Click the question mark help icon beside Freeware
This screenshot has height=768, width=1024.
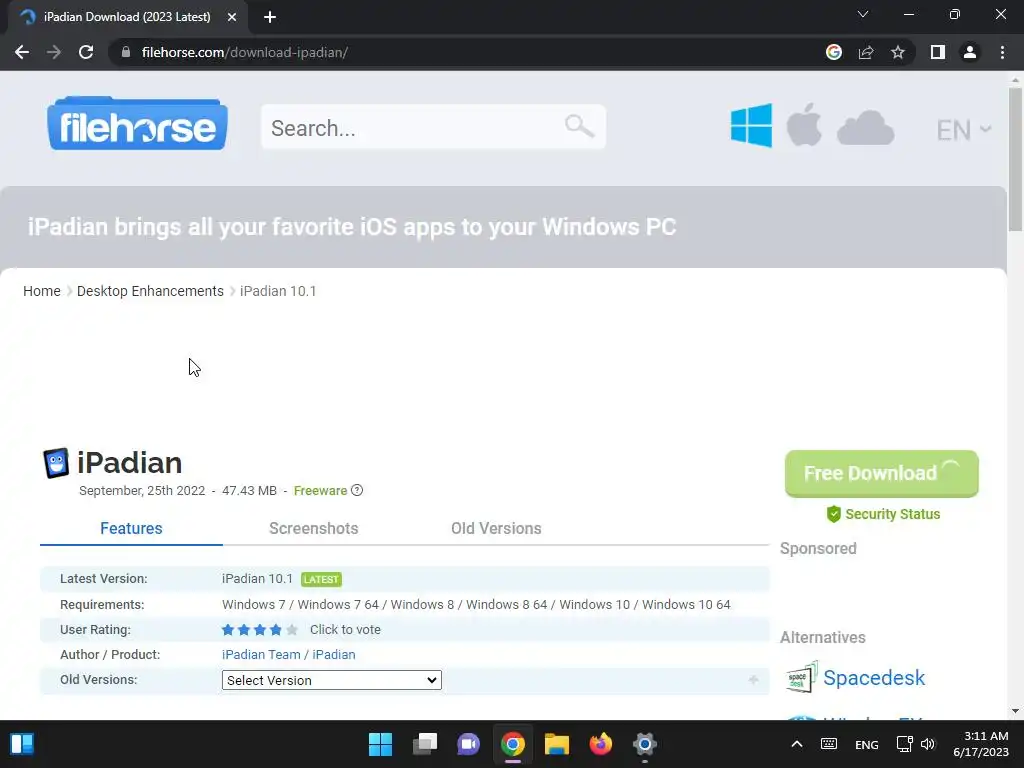pyautogui.click(x=357, y=490)
